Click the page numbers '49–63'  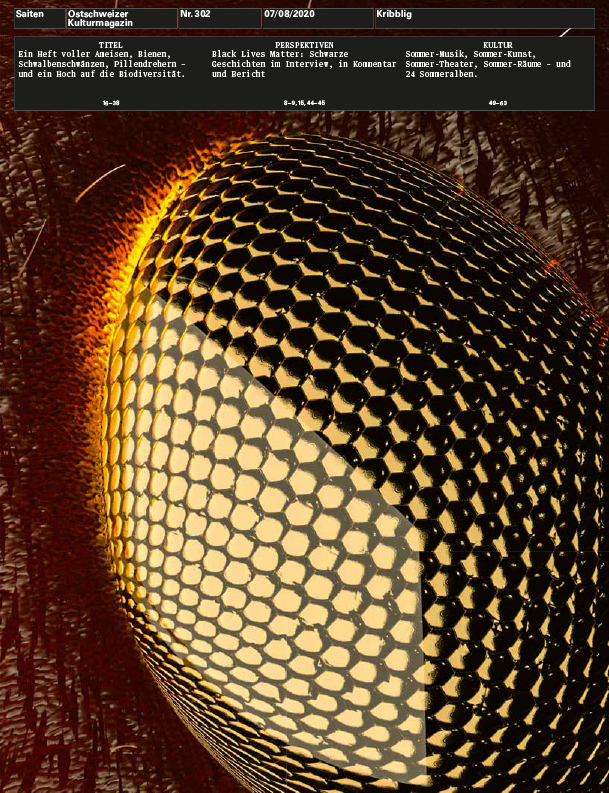498,103
